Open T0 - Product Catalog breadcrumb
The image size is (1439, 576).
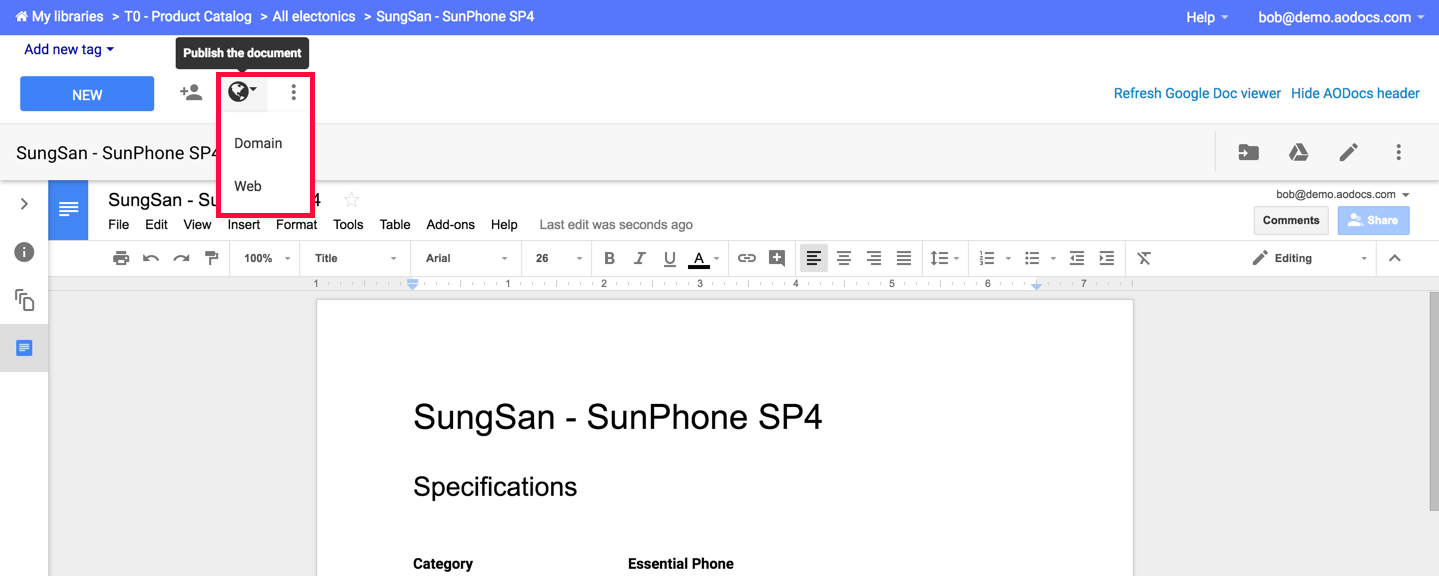click(x=188, y=17)
